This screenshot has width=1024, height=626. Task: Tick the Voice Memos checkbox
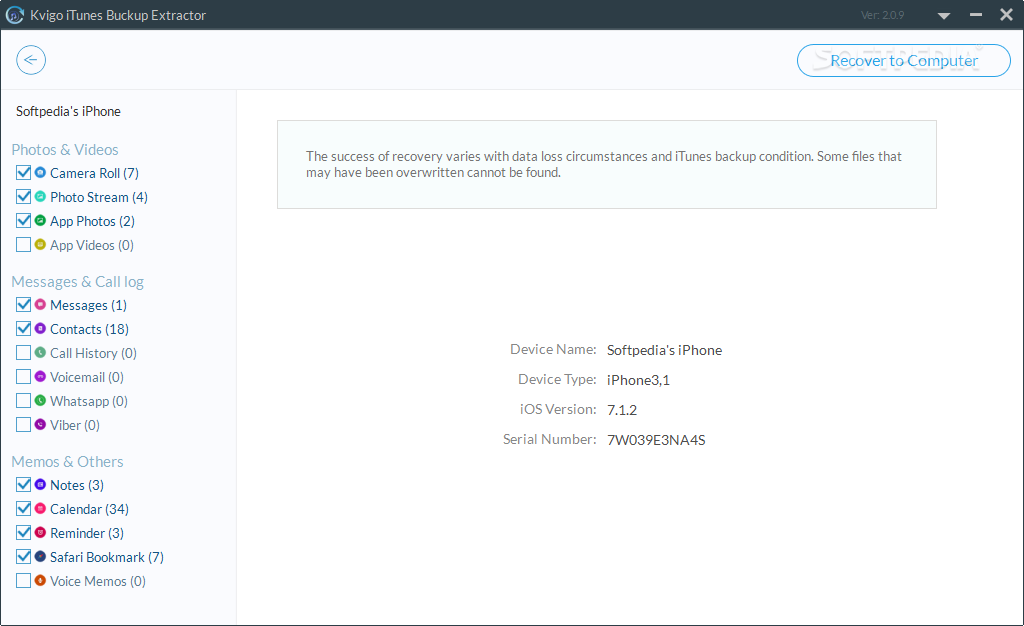[24, 580]
